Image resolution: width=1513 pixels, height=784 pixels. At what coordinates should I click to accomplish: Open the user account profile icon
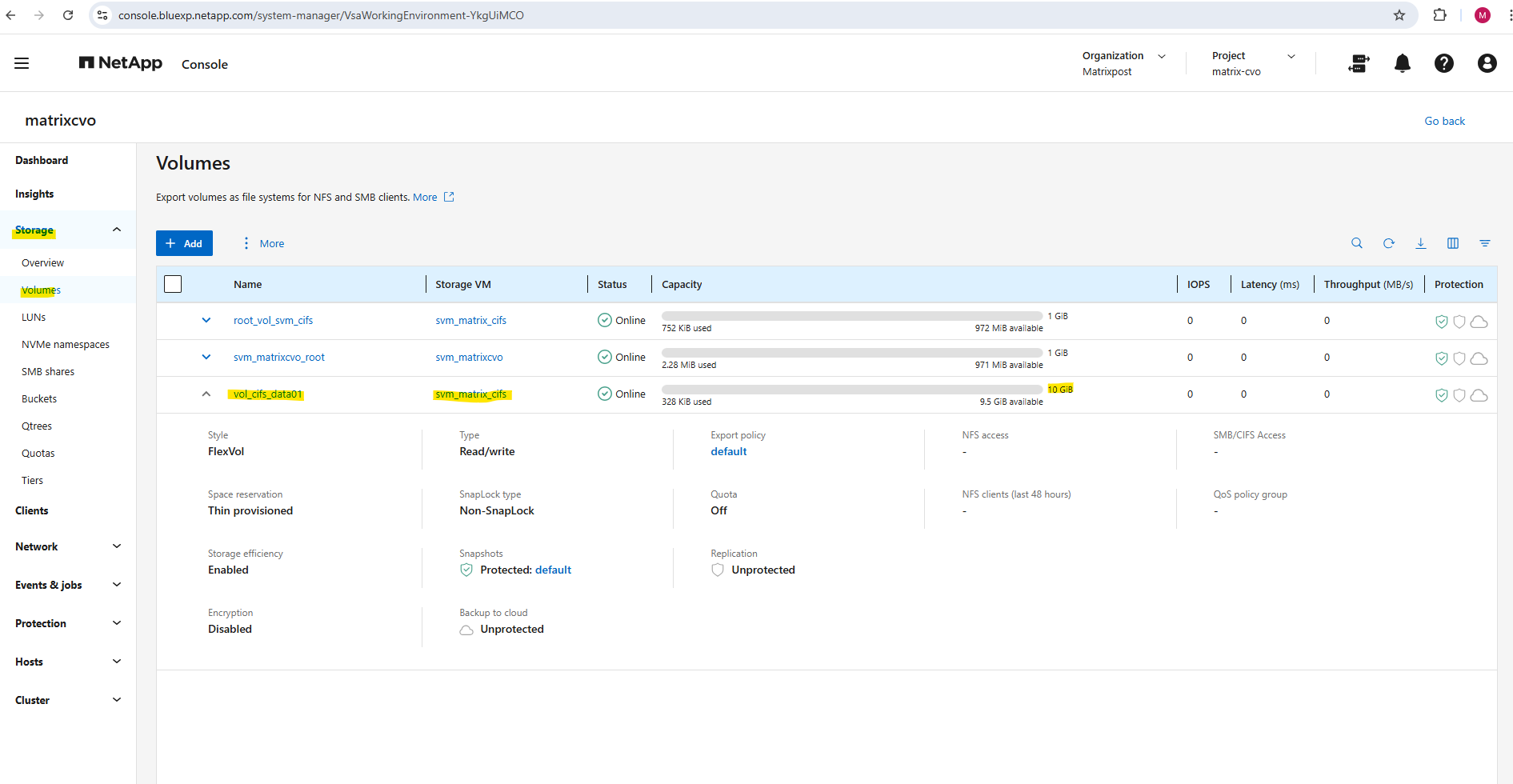coord(1487,63)
